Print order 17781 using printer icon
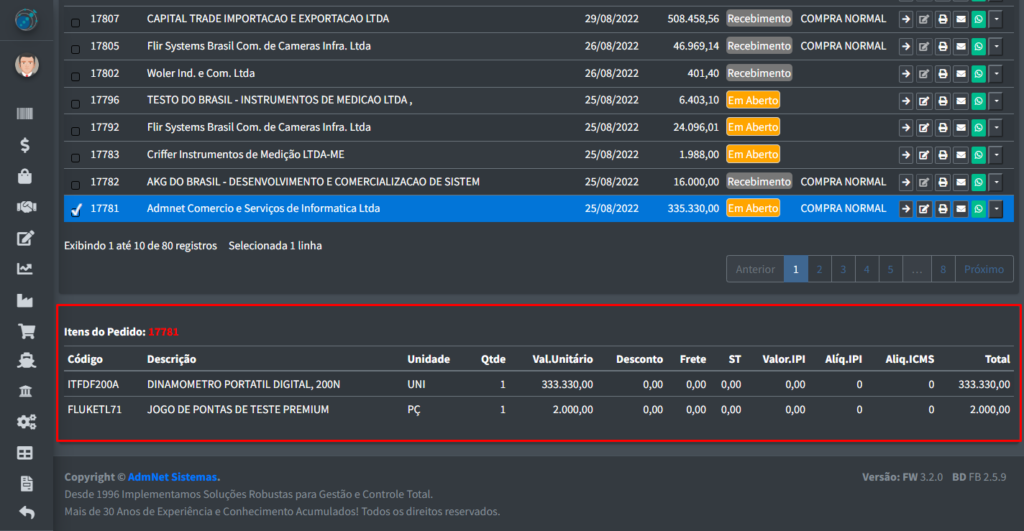 [x=942, y=209]
